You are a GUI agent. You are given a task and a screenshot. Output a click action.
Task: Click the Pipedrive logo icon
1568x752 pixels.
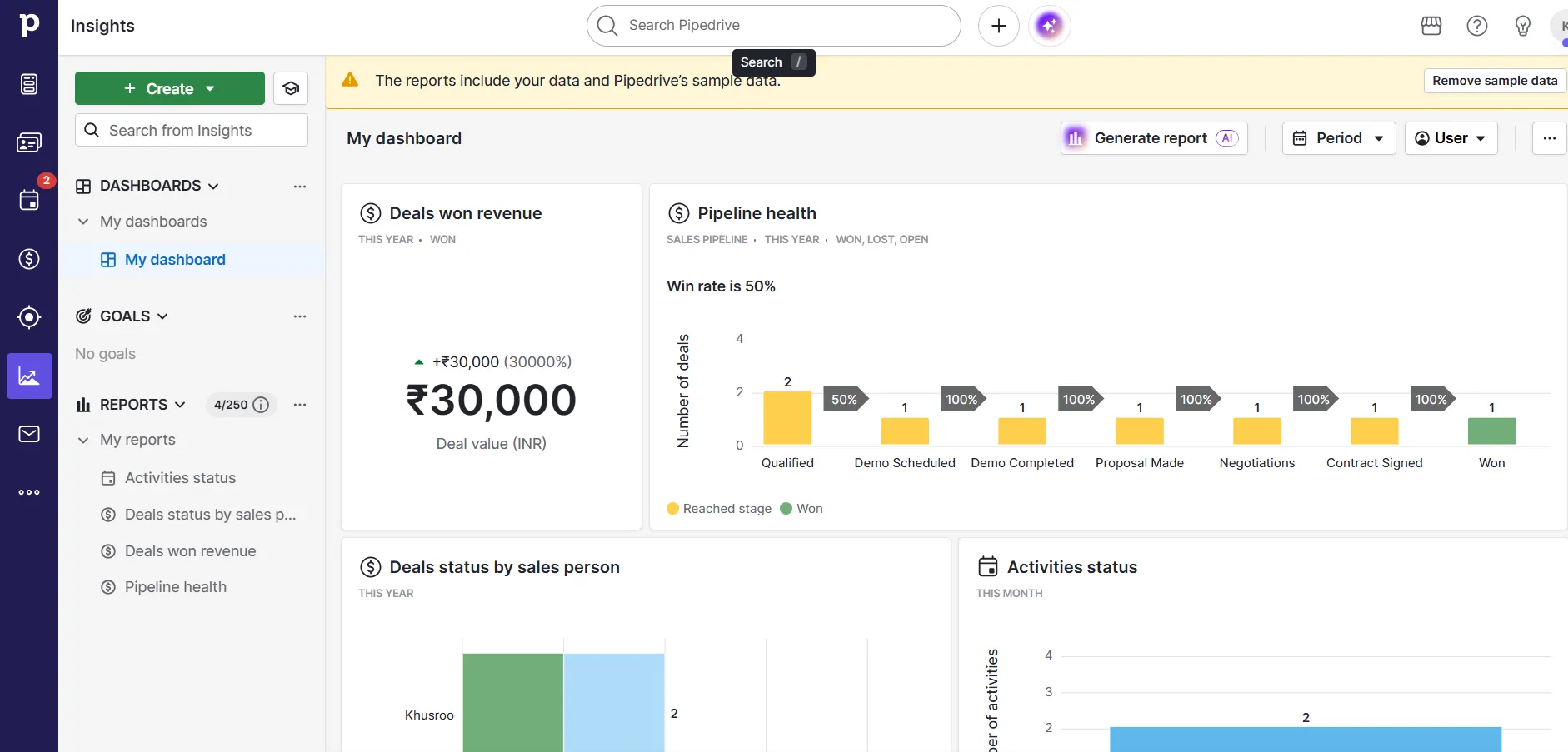pyautogui.click(x=29, y=26)
